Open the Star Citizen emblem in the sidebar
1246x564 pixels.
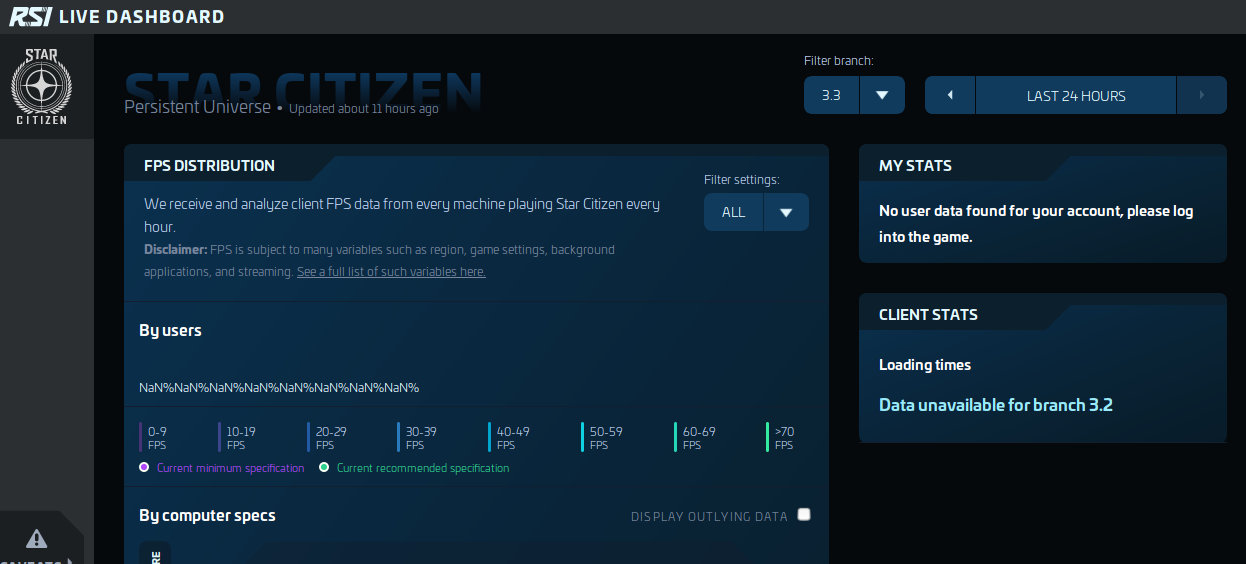click(41, 87)
